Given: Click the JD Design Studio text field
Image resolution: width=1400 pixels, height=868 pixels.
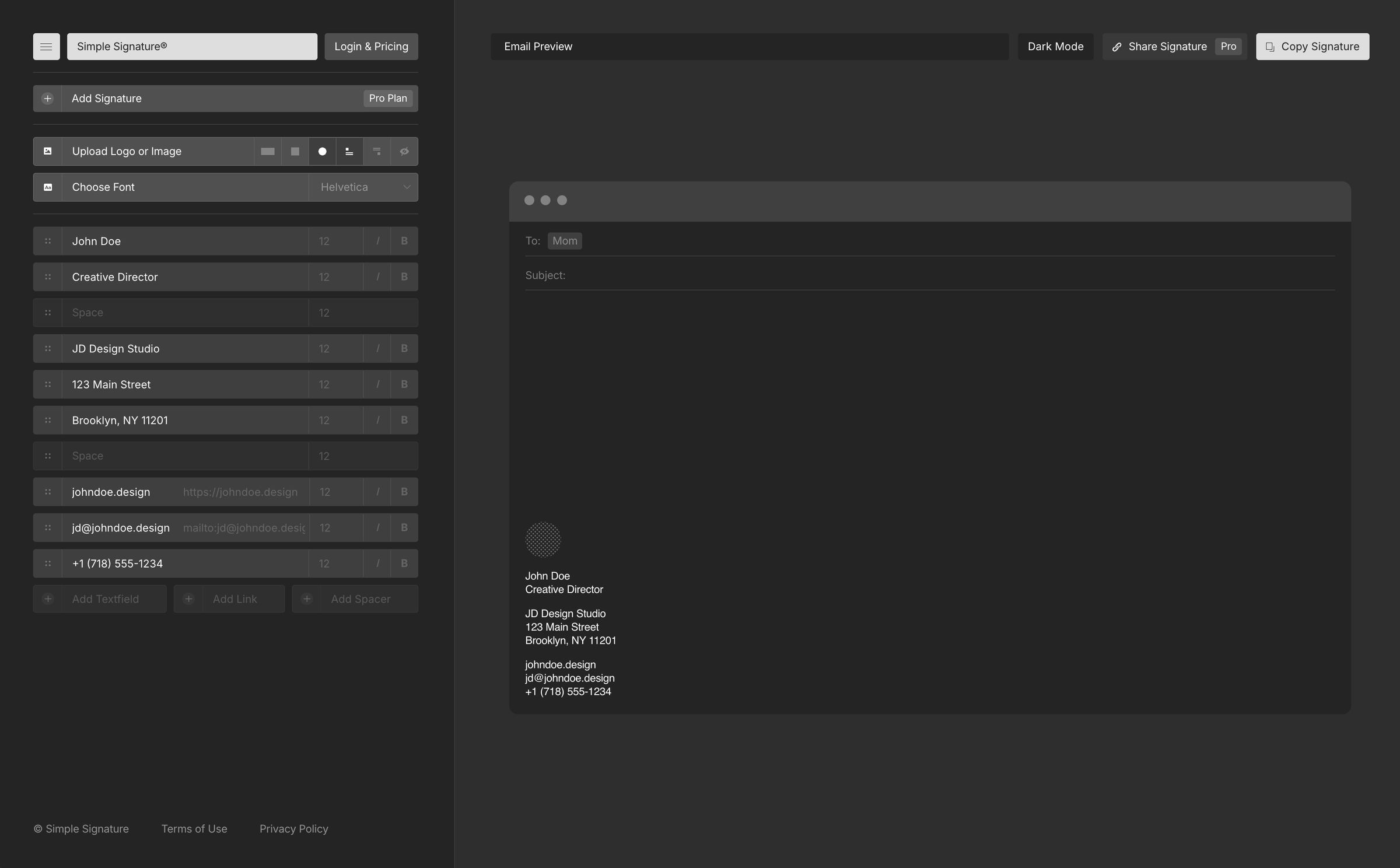Looking at the screenshot, I should coord(185,349).
